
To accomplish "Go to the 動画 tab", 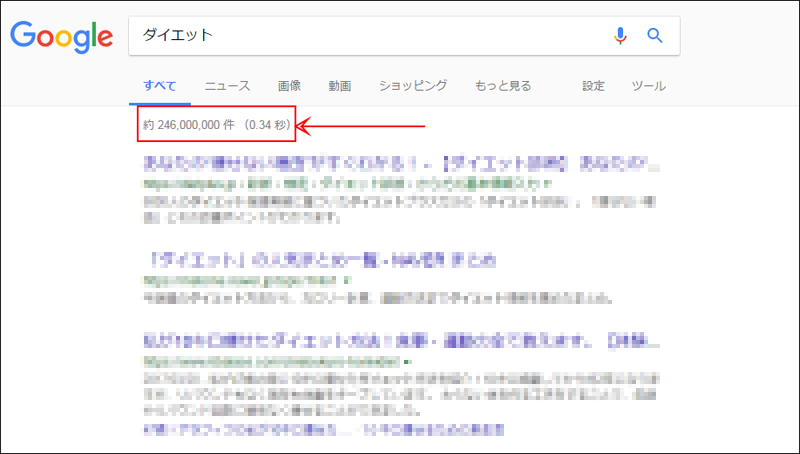I will click(340, 86).
